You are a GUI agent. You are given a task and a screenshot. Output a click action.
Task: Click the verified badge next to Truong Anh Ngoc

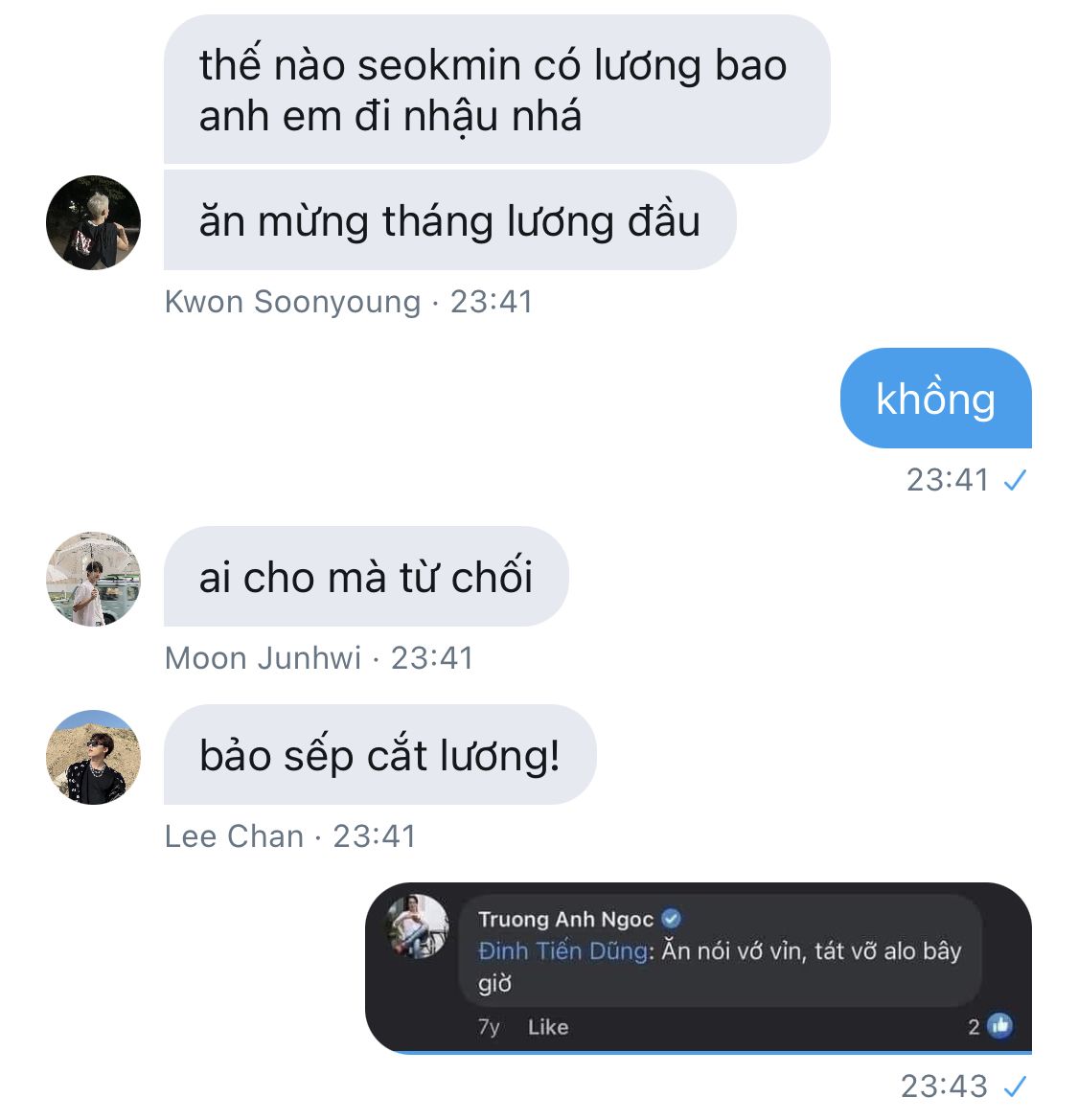[x=671, y=919]
